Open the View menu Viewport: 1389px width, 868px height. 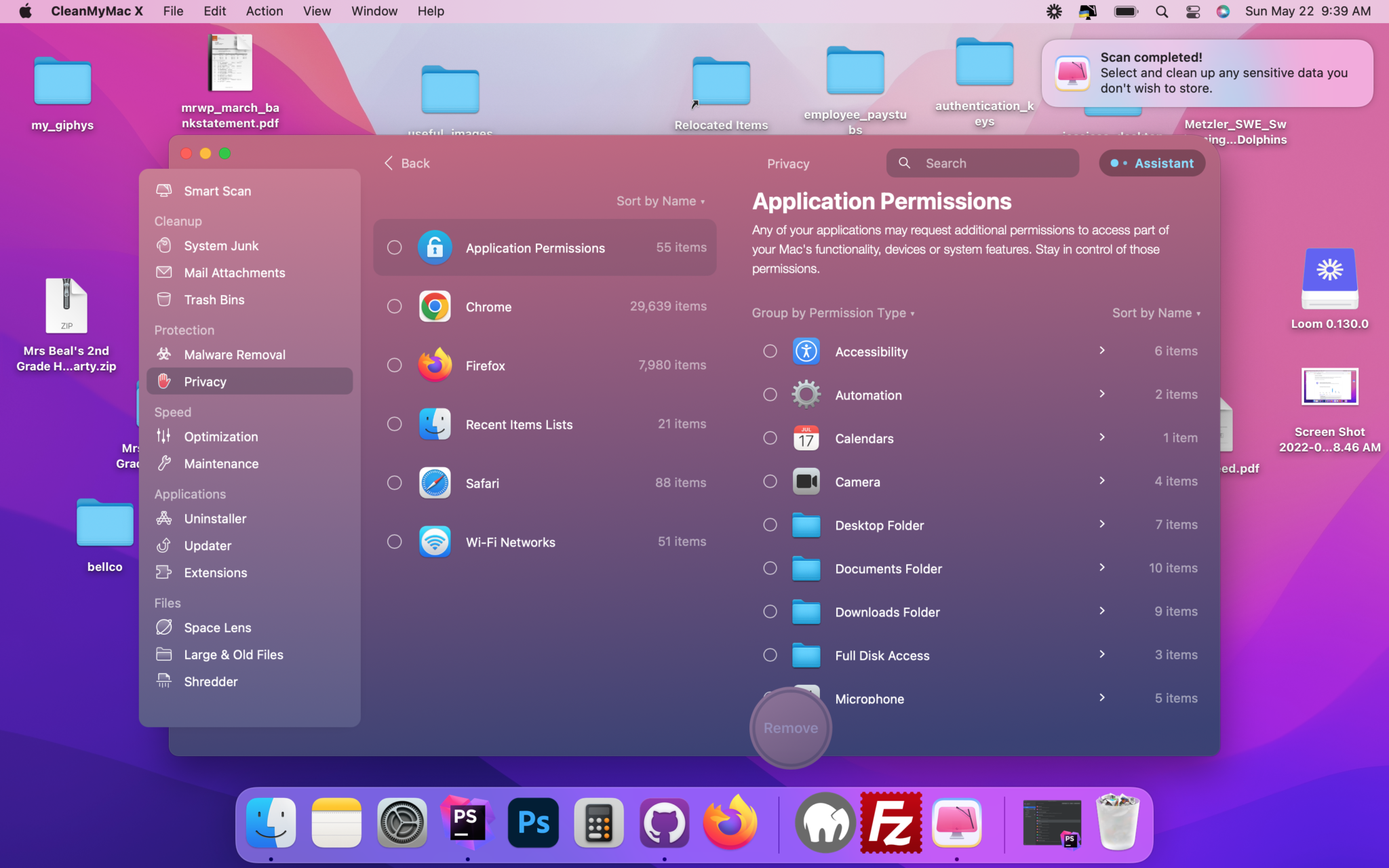click(x=317, y=12)
